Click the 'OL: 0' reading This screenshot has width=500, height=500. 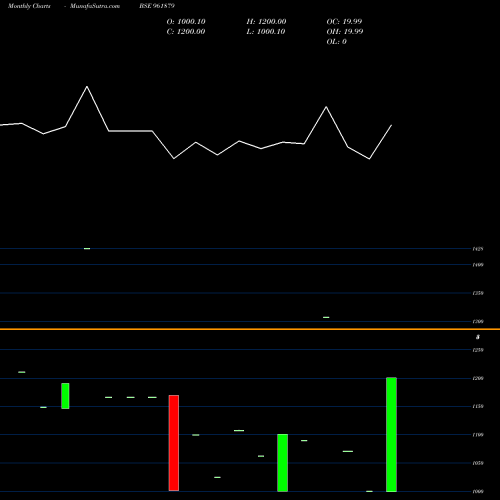[336, 42]
